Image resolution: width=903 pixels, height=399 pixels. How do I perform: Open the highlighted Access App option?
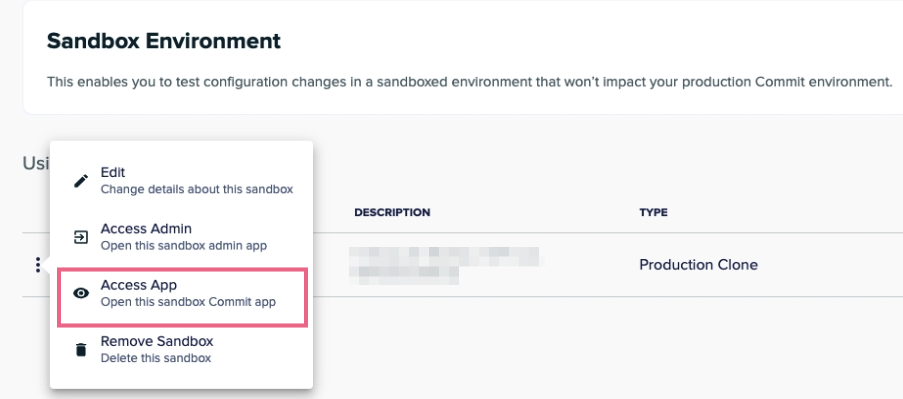click(x=182, y=297)
